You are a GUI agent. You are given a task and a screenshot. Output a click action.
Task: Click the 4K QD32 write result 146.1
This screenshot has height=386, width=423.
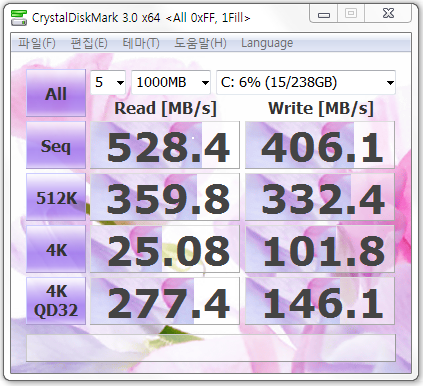(320, 301)
